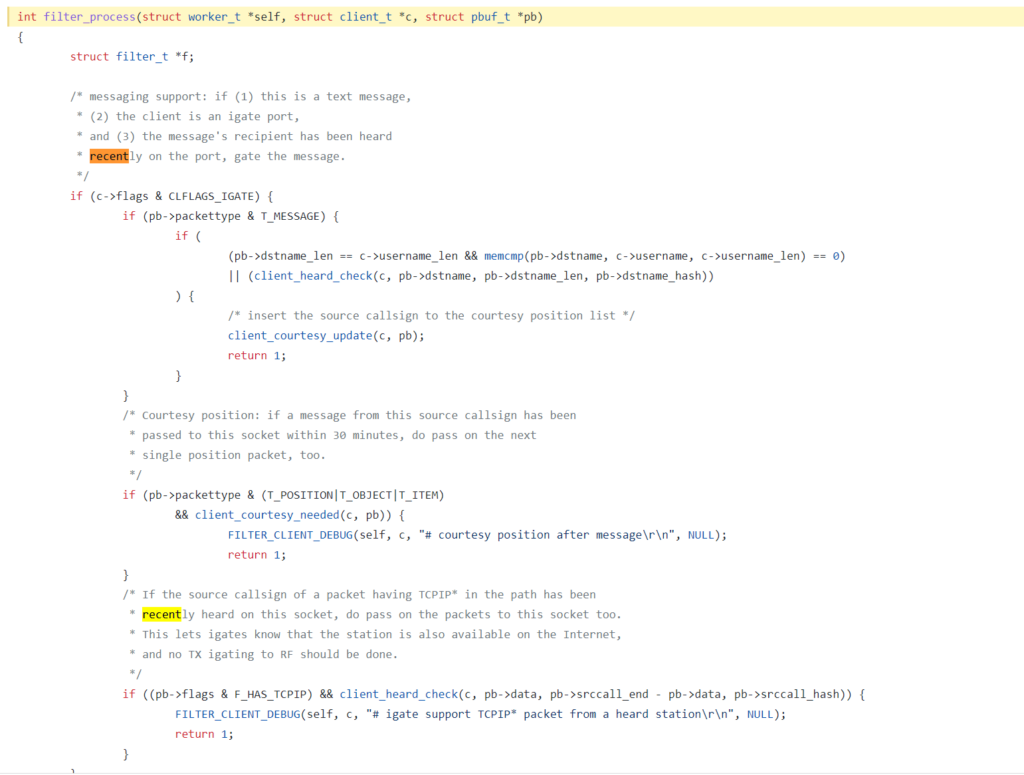Click the 'Courtesy position: if a message' comment line
1024x775 pixels.
(349, 415)
